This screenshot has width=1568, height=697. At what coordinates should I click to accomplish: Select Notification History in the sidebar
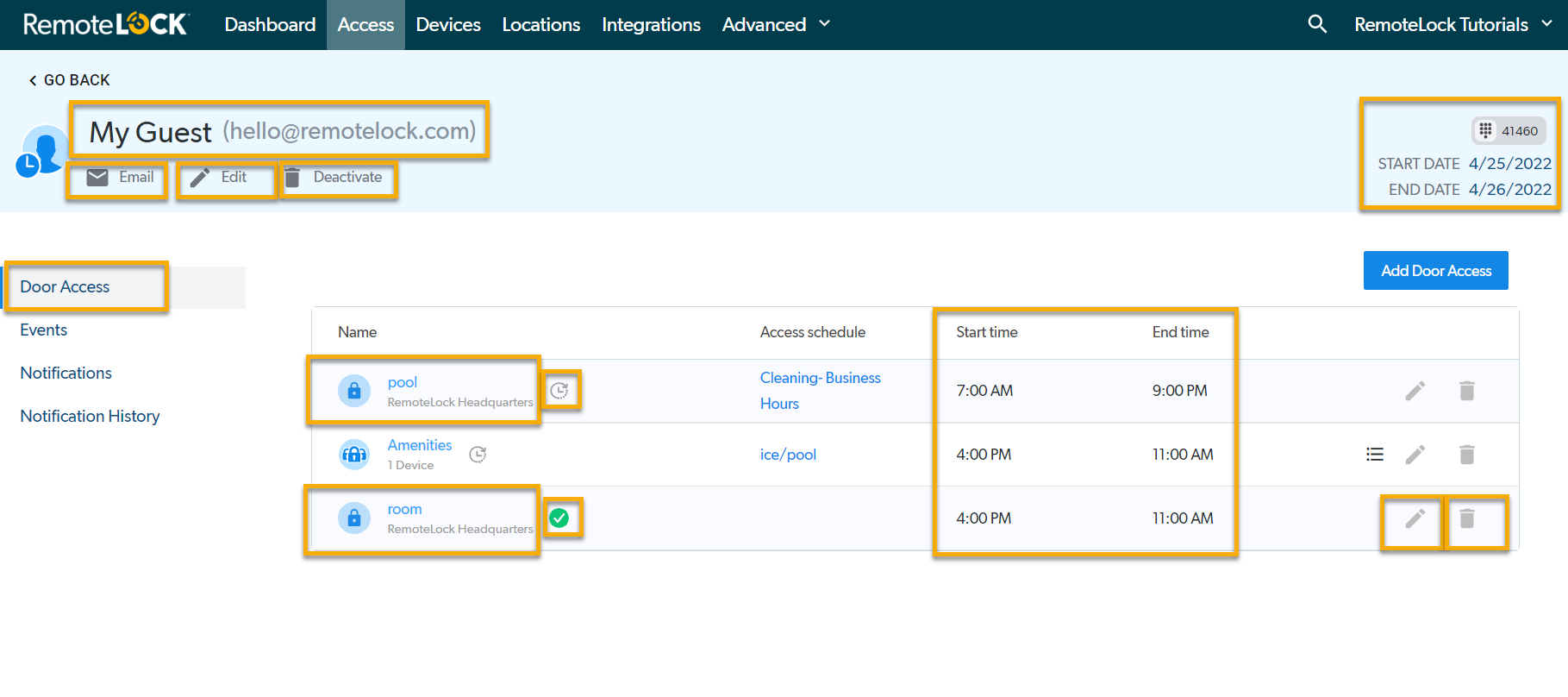point(90,417)
